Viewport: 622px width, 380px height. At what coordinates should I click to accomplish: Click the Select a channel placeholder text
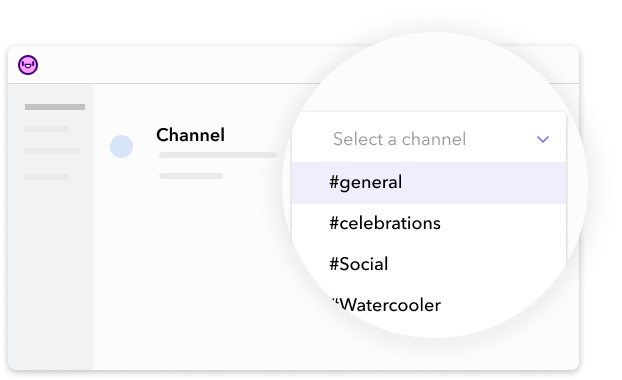[399, 139]
